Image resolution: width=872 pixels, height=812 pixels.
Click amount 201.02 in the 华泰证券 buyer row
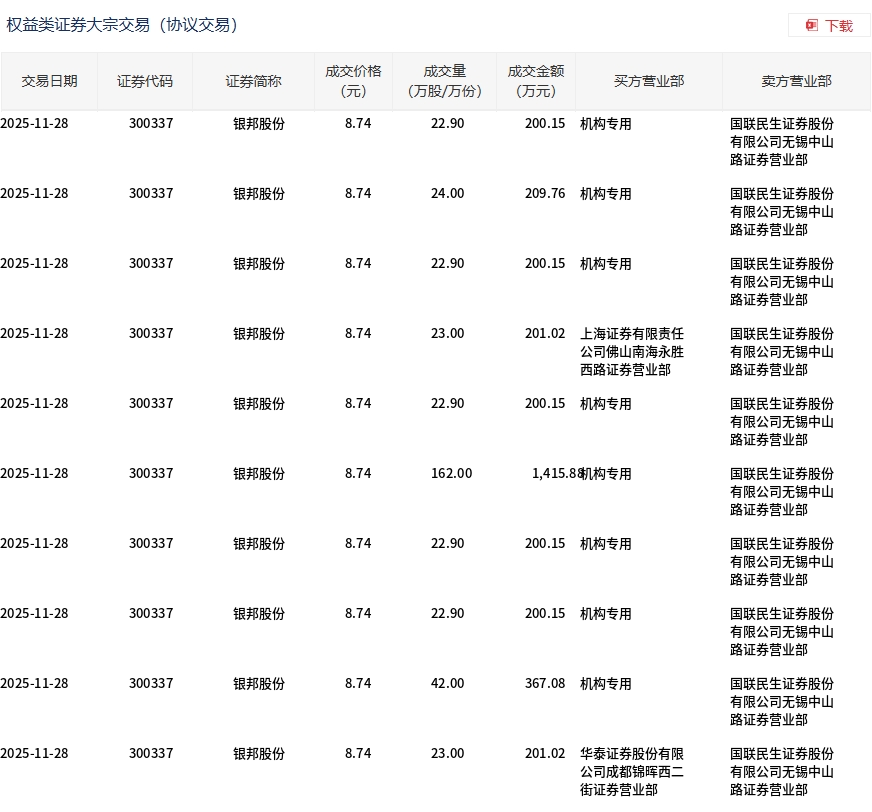[545, 753]
